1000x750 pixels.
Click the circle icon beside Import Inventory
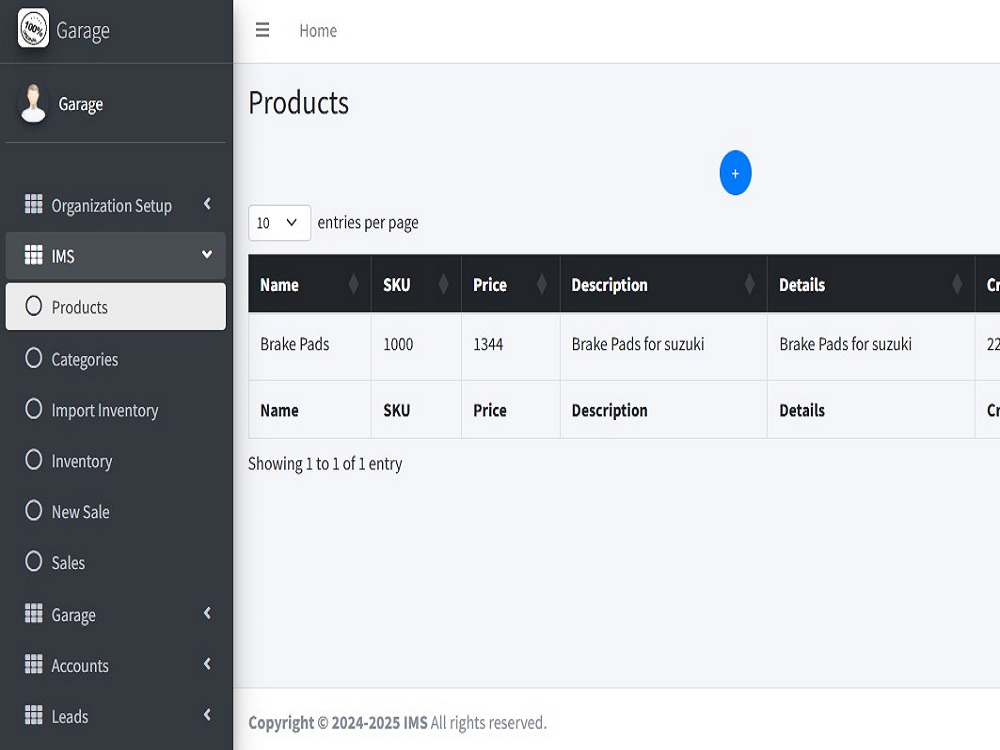point(34,409)
